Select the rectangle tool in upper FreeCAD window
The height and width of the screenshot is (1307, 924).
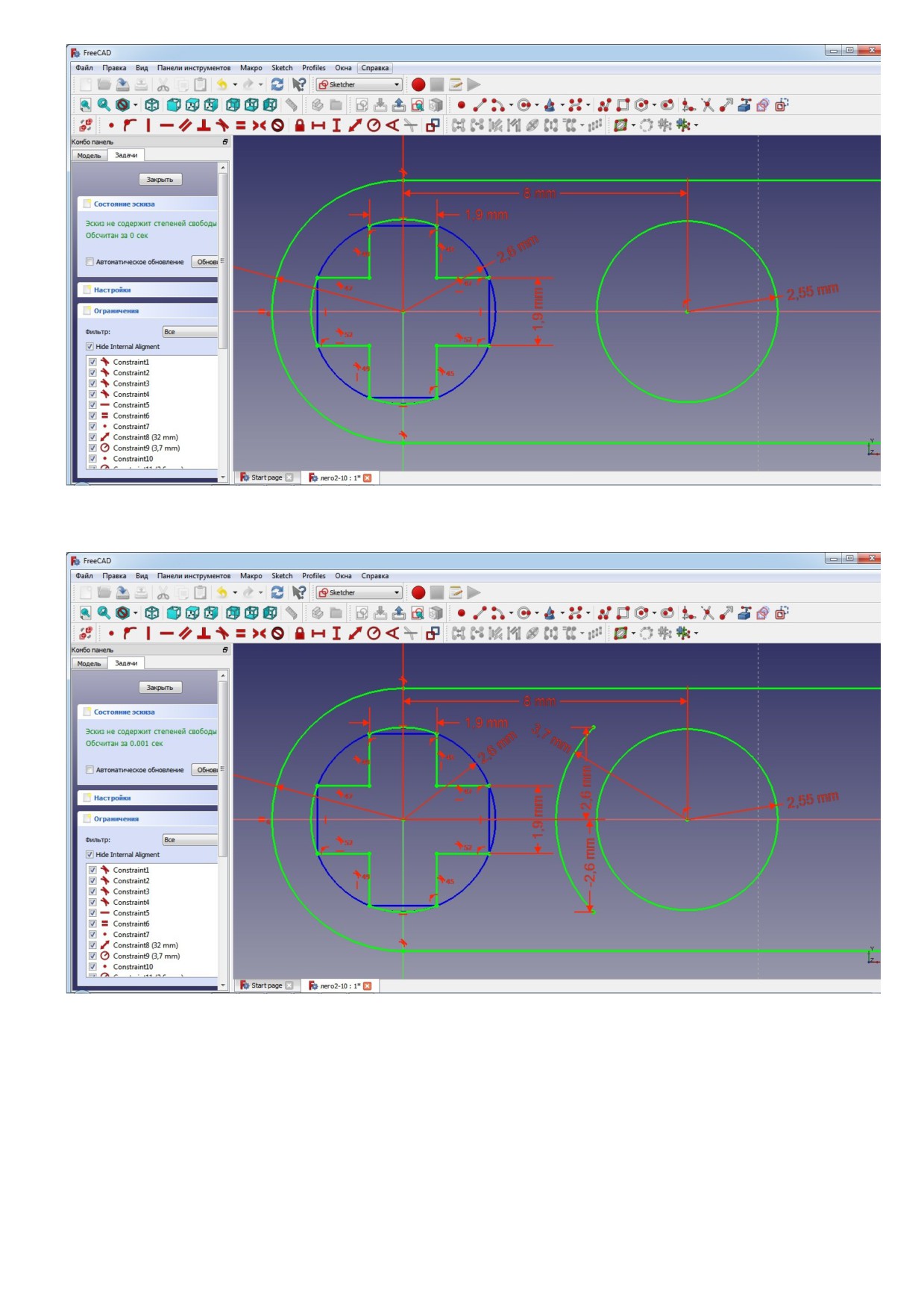(623, 105)
